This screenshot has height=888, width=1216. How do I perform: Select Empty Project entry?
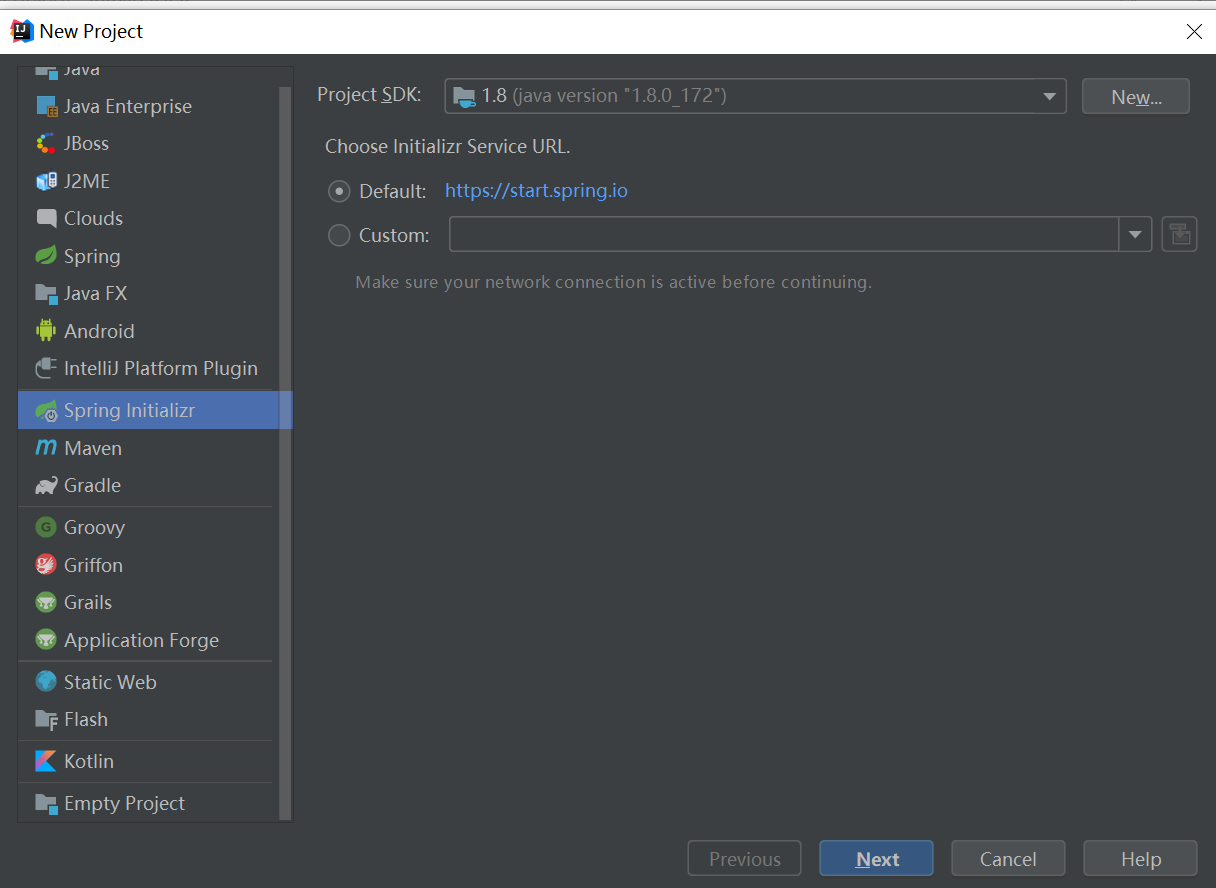pos(146,803)
